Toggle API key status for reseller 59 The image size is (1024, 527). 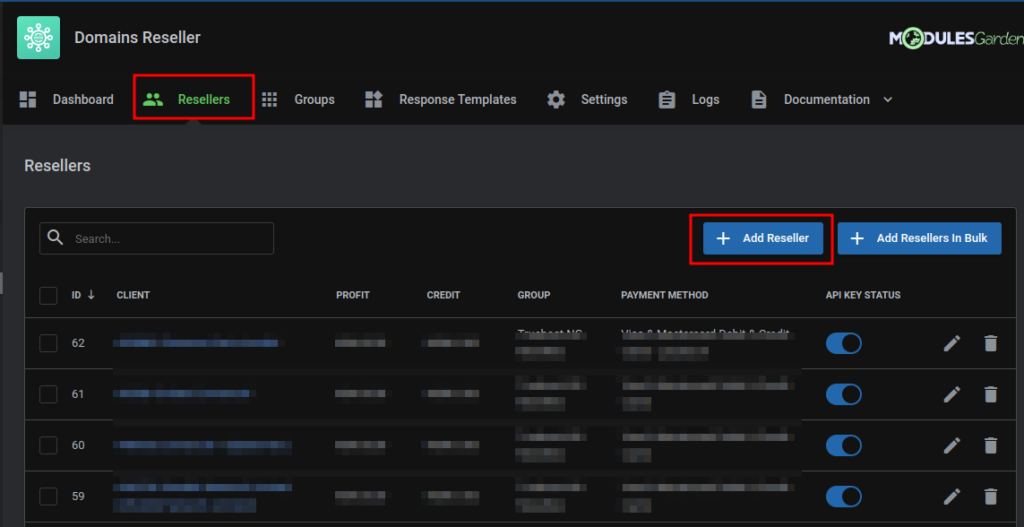[843, 496]
